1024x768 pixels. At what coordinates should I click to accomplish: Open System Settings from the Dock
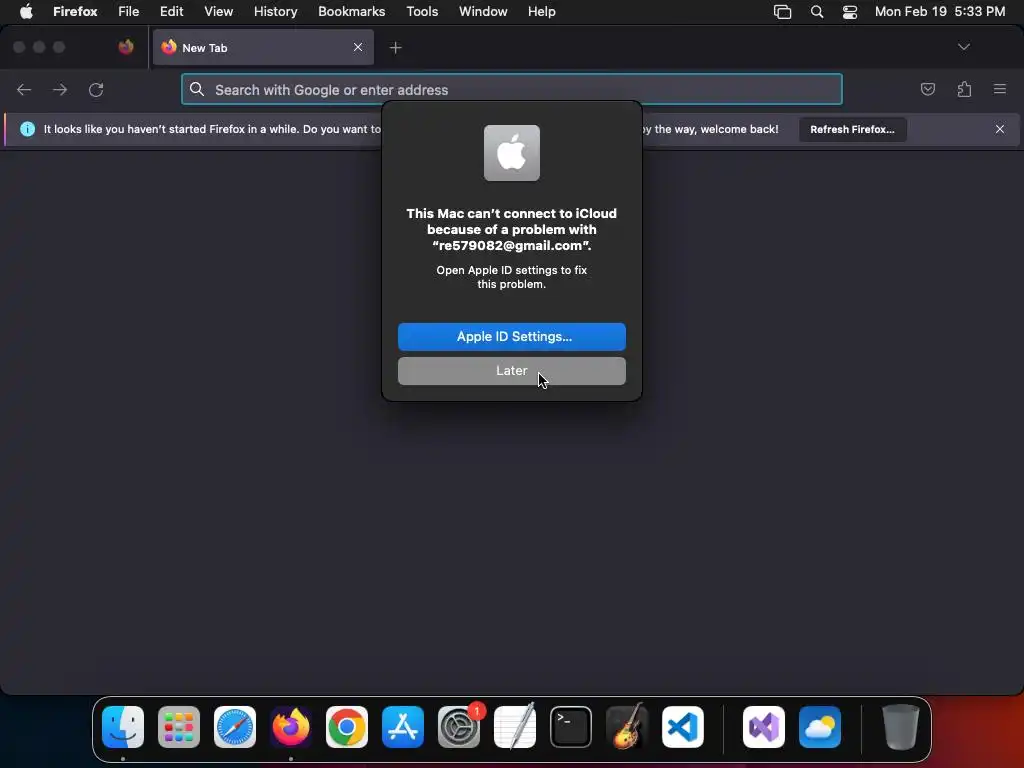tap(459, 726)
